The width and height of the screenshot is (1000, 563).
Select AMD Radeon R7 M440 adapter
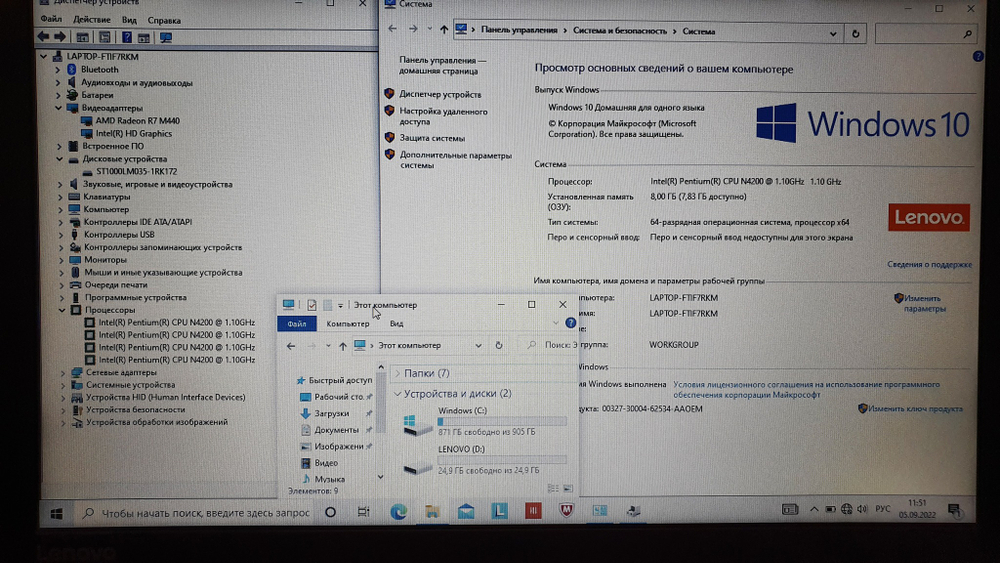coord(137,121)
